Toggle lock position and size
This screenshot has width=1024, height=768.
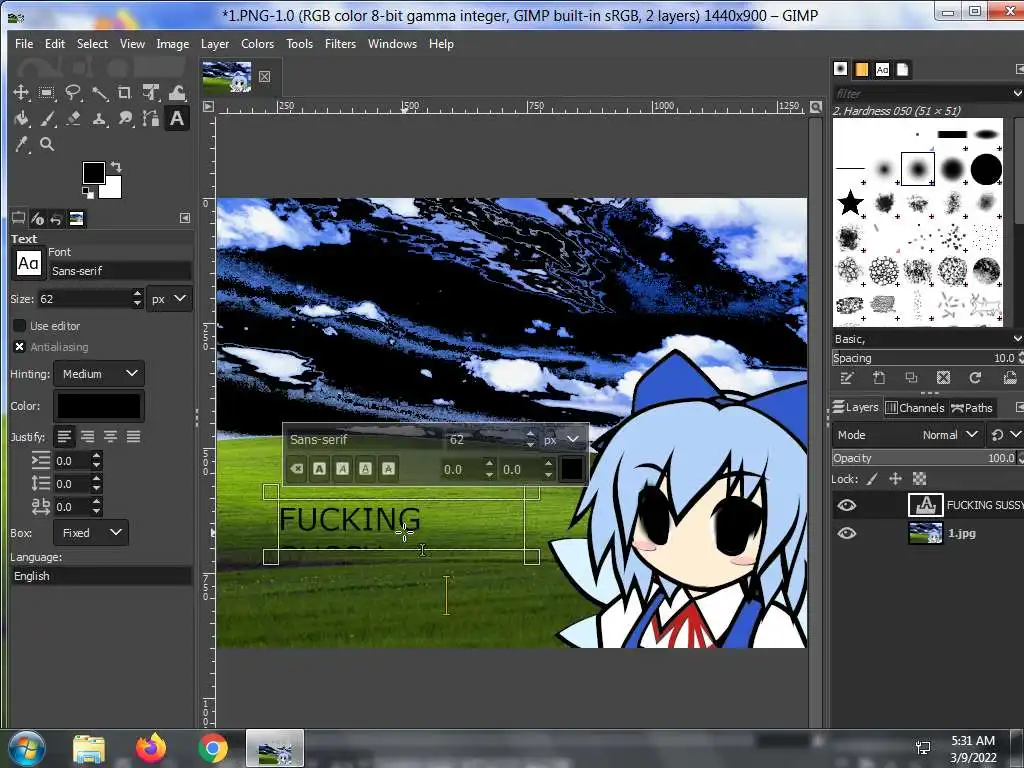pos(895,479)
